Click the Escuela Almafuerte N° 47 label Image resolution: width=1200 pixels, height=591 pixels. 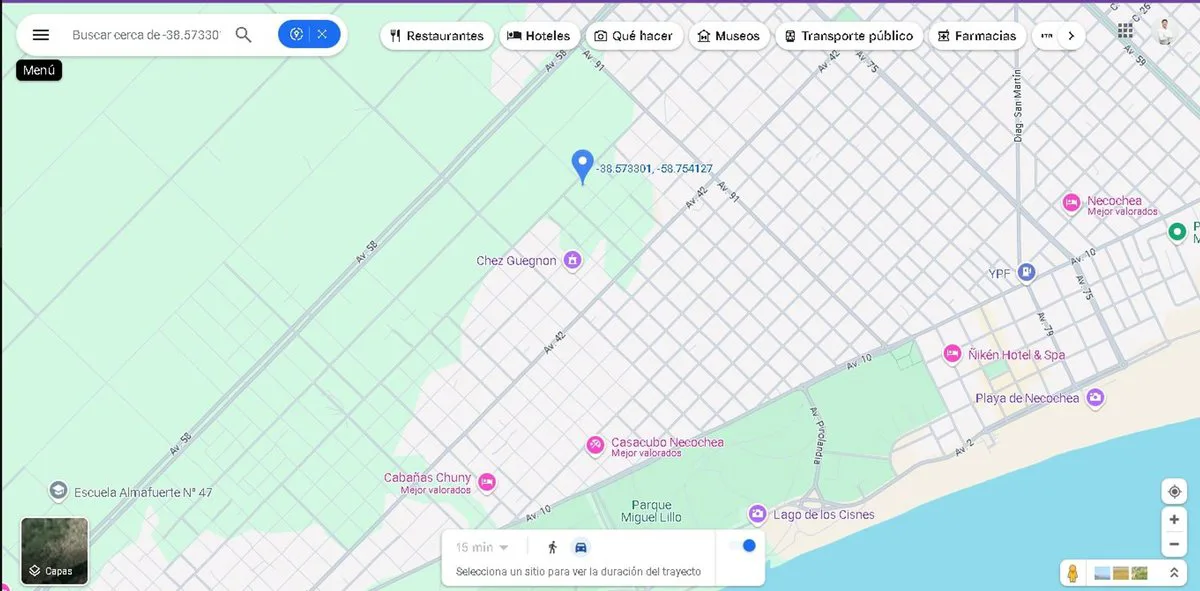142,492
